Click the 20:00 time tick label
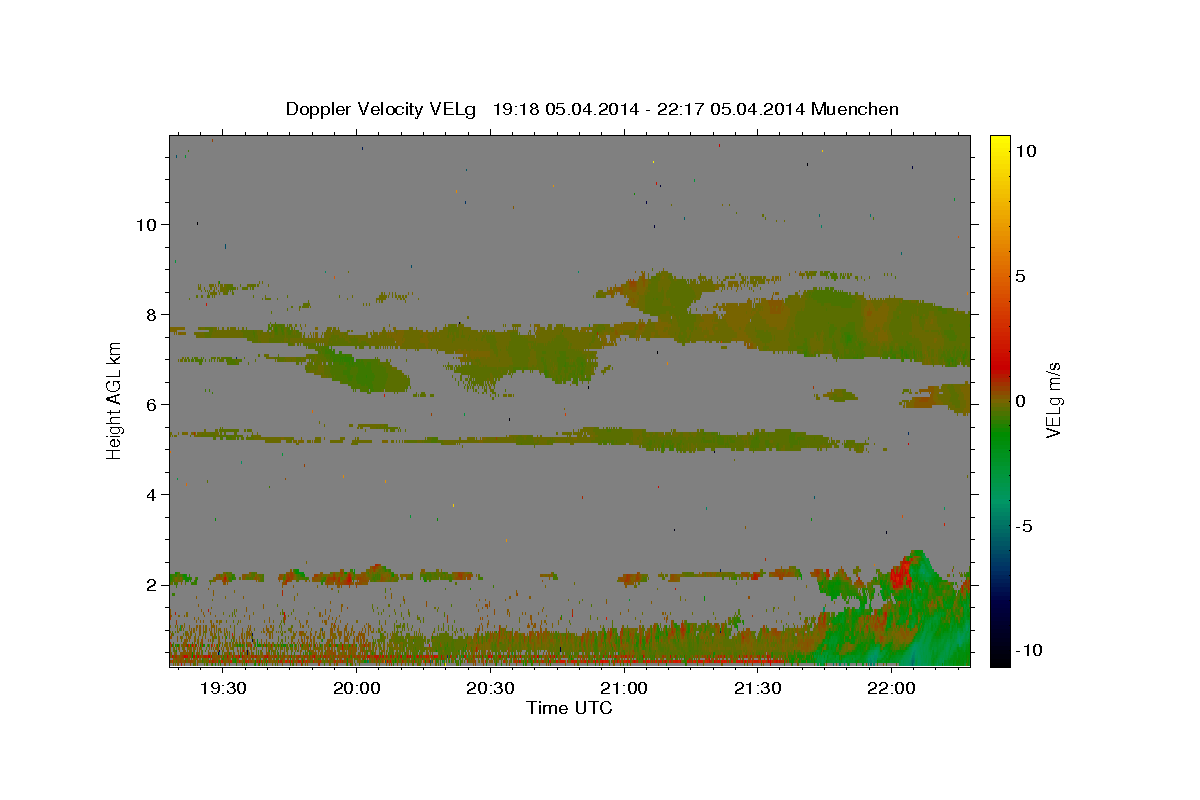This screenshot has height=800, width=1200. point(356,689)
